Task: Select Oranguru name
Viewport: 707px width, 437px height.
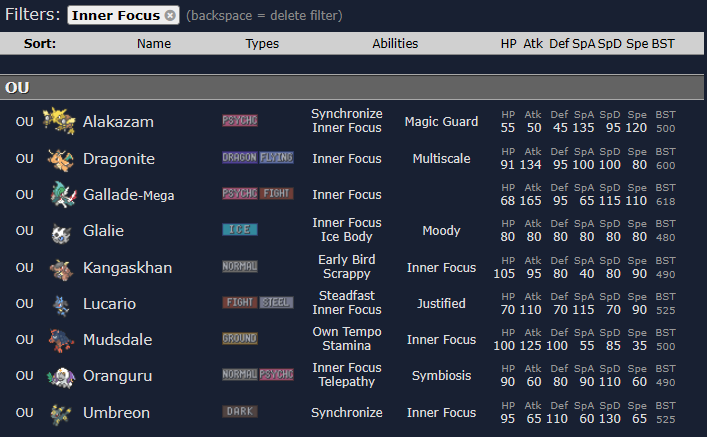Action: 117,376
